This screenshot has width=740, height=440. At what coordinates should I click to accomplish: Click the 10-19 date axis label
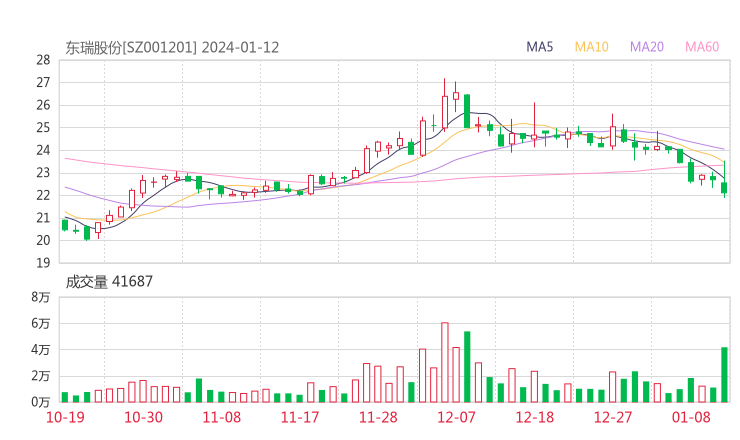(65, 417)
